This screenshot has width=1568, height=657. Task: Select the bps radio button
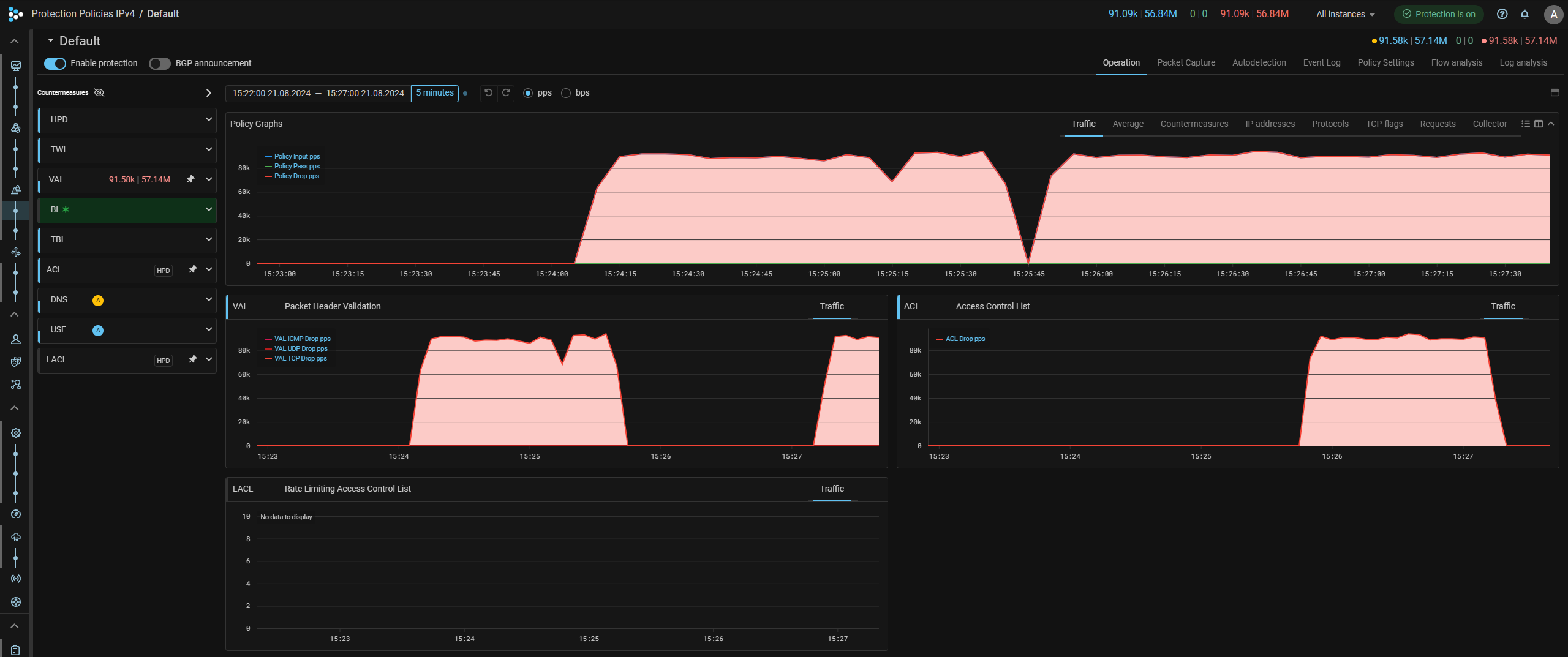coord(566,93)
